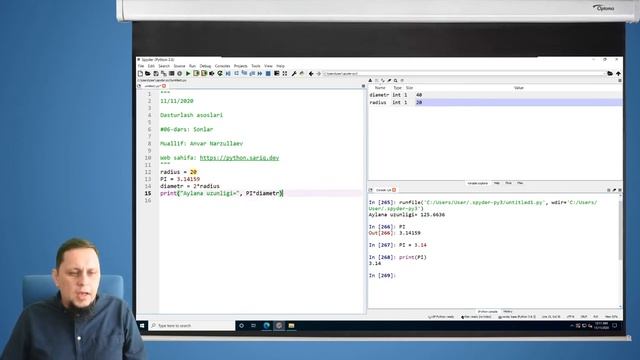Open the Debug menu
The width and height of the screenshot is (640, 360).
coord(205,66)
